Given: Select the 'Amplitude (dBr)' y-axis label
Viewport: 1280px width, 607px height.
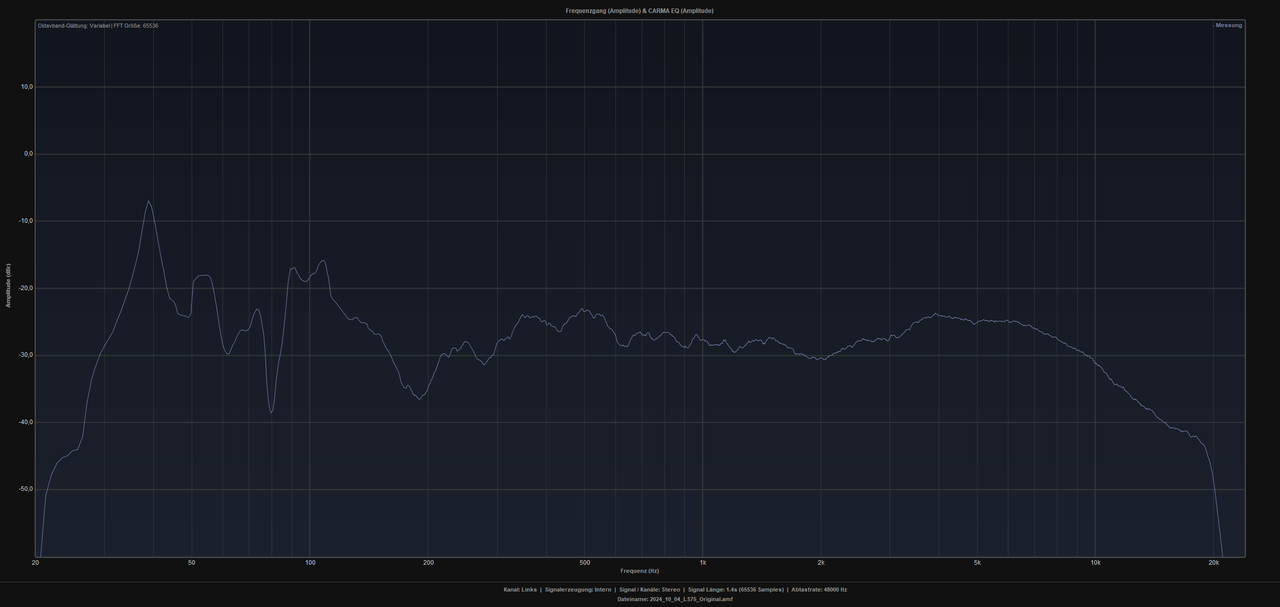Looking at the screenshot, I should tap(8, 286).
